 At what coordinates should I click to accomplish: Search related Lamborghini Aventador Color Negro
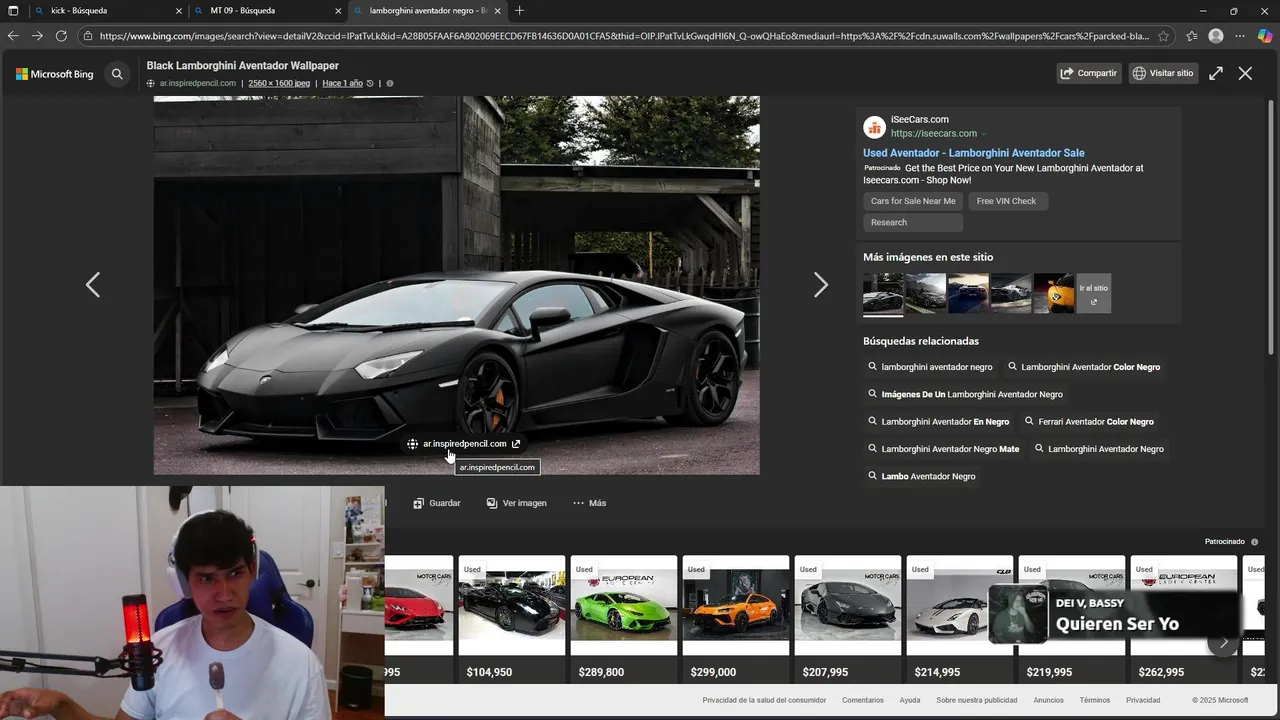click(x=1084, y=367)
